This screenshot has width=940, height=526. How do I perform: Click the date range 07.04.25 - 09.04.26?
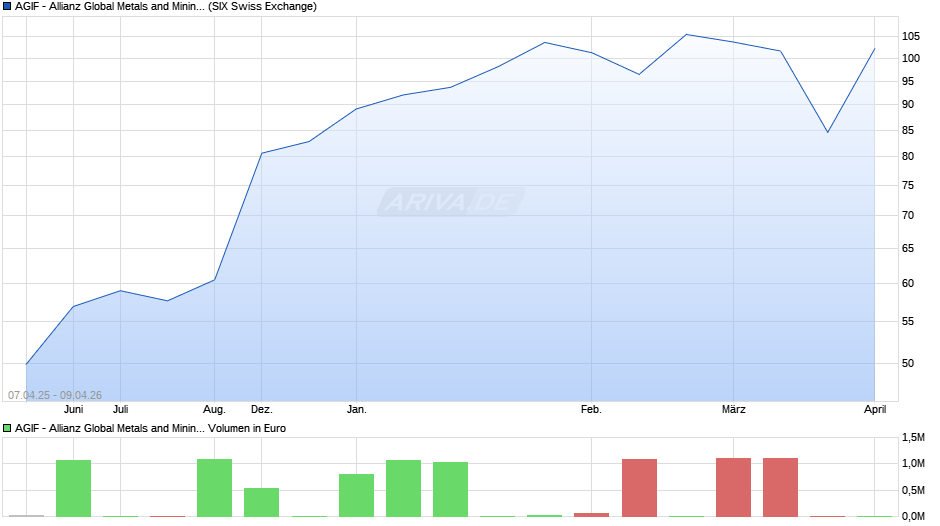(x=55, y=395)
